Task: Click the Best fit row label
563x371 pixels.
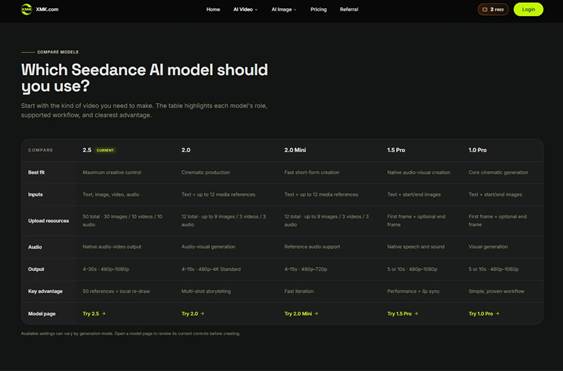Action: (36, 172)
